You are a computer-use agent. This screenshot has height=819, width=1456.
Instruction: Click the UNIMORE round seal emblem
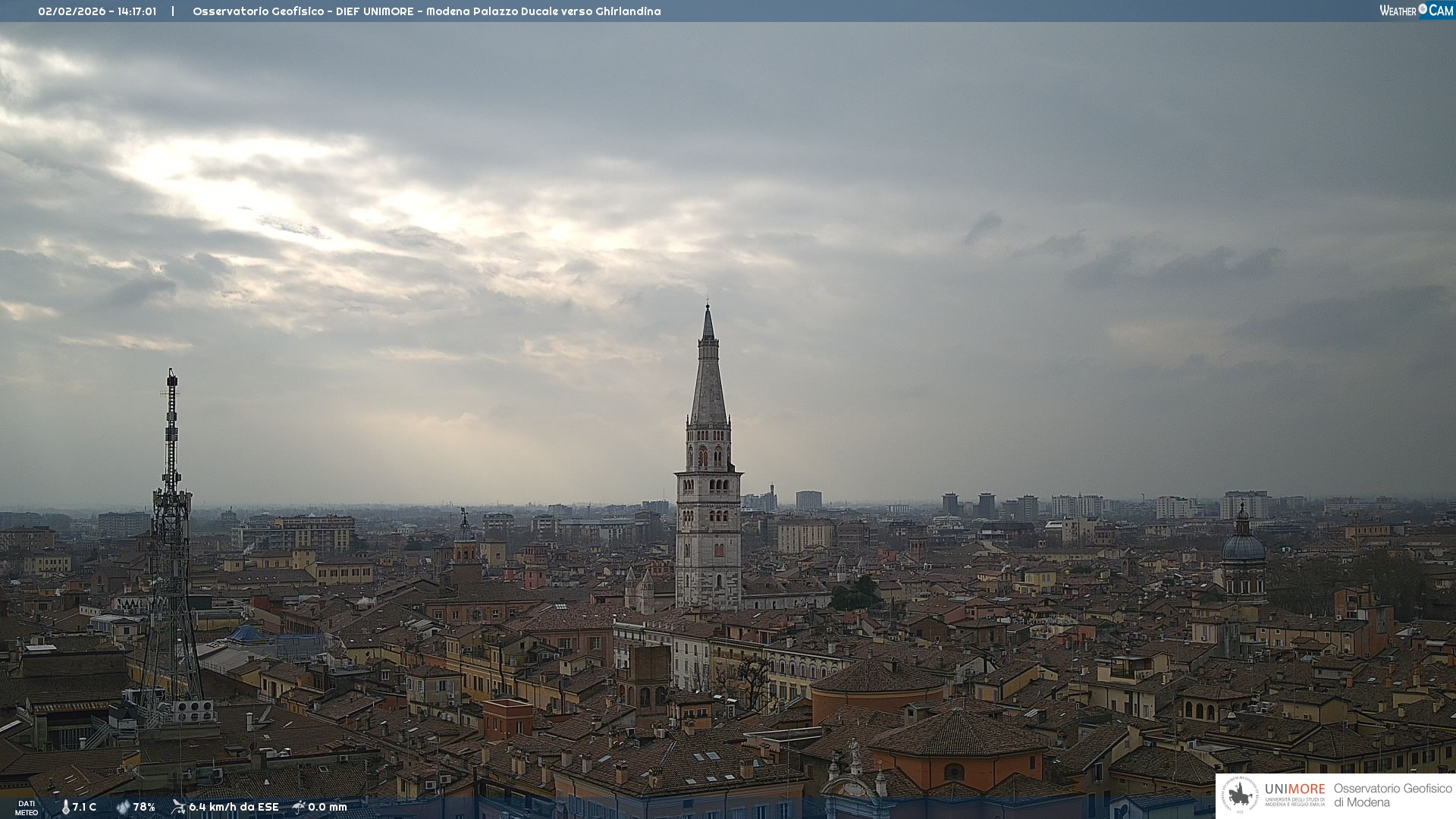pos(1241,795)
